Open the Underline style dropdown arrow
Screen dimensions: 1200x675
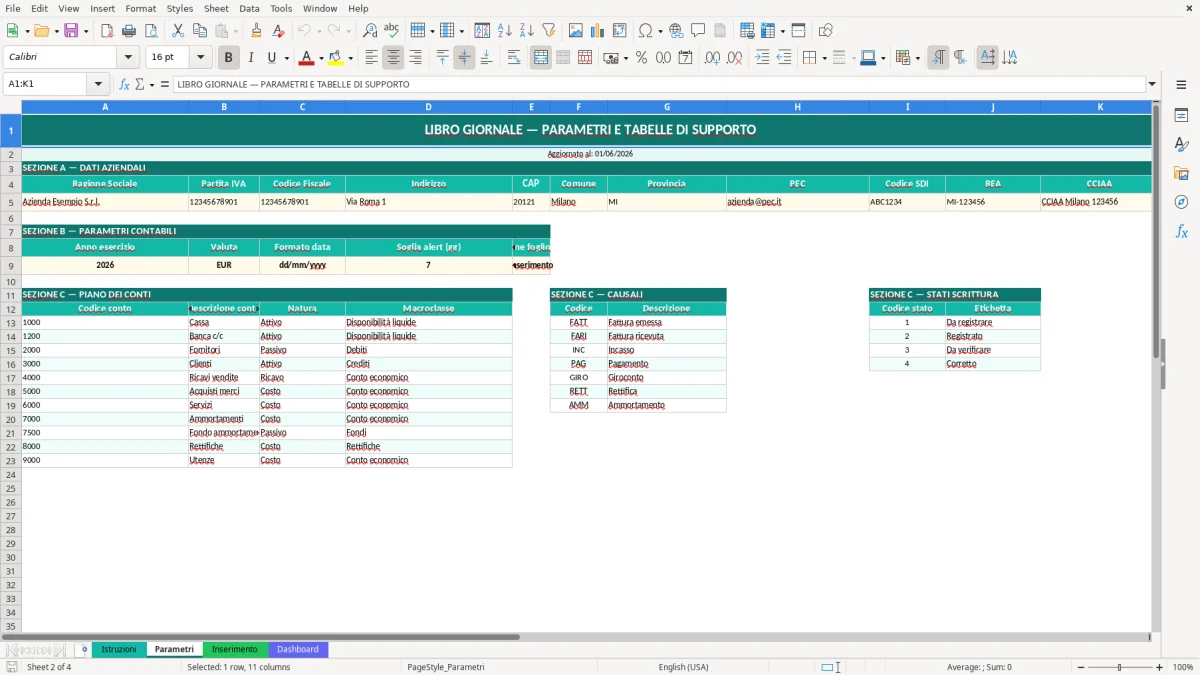click(286, 58)
